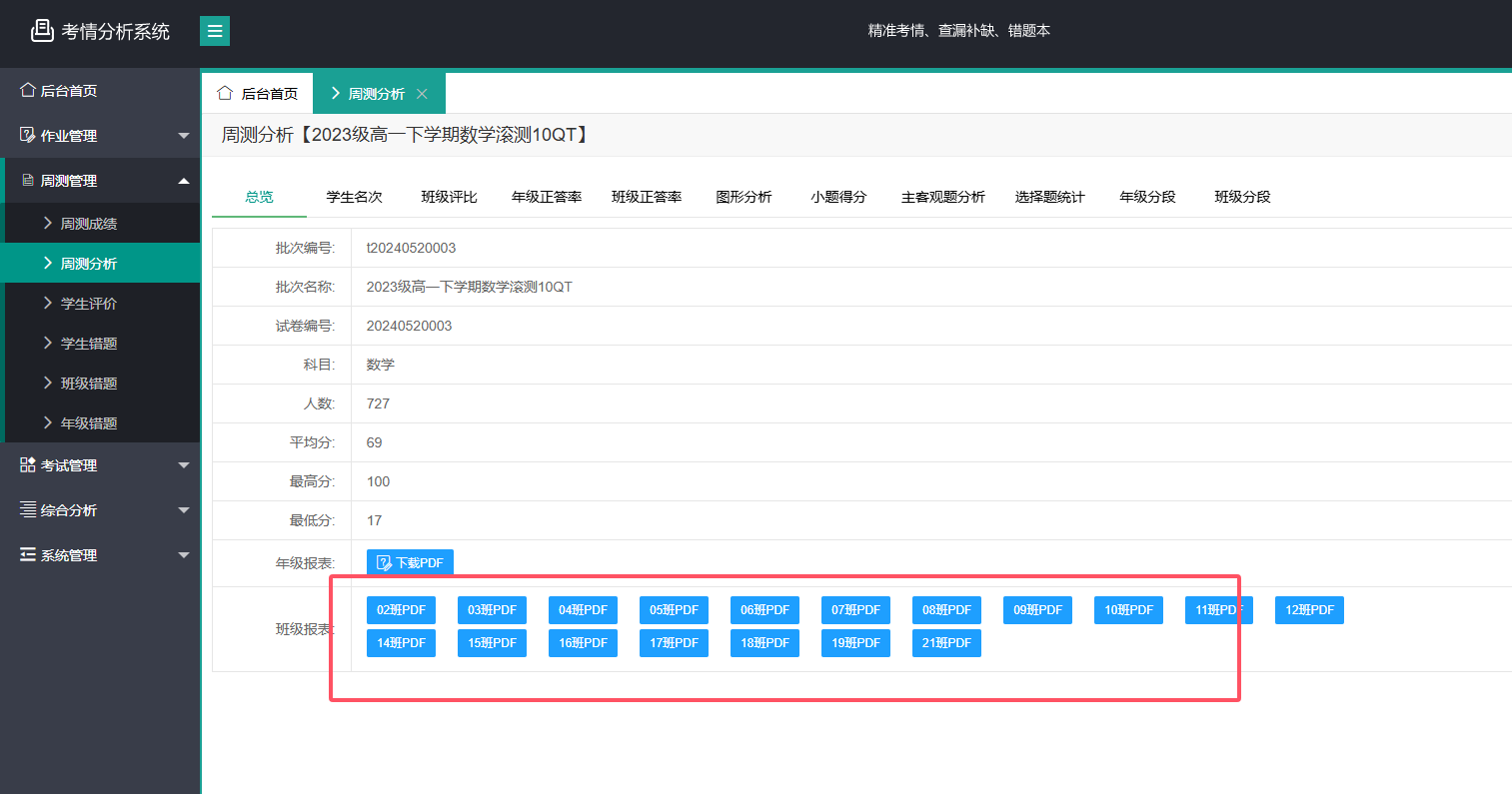Viewport: 1512px width, 794px height.
Task: Click the 最高分 value 100
Action: [x=378, y=481]
